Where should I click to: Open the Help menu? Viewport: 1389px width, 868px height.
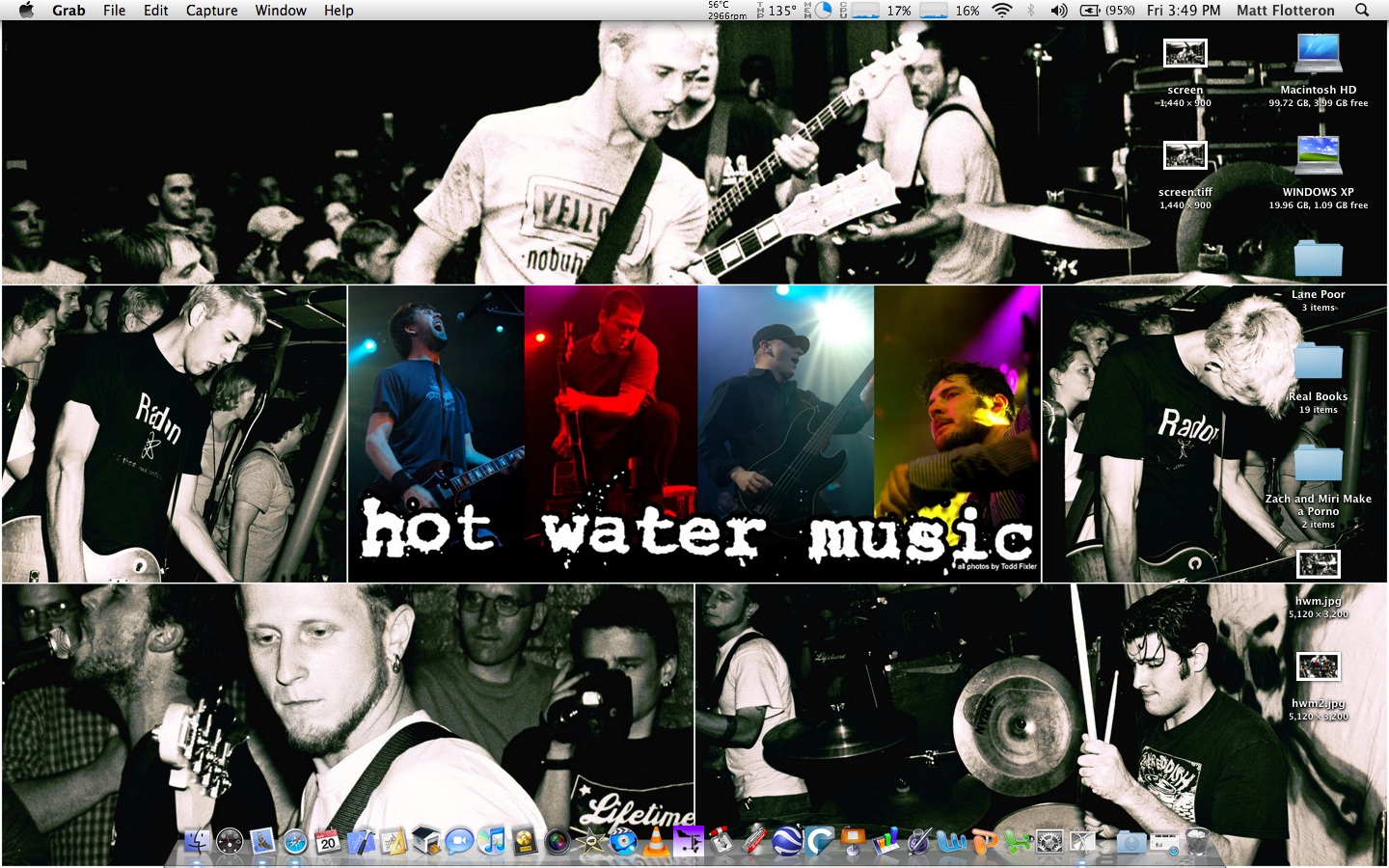[x=339, y=10]
